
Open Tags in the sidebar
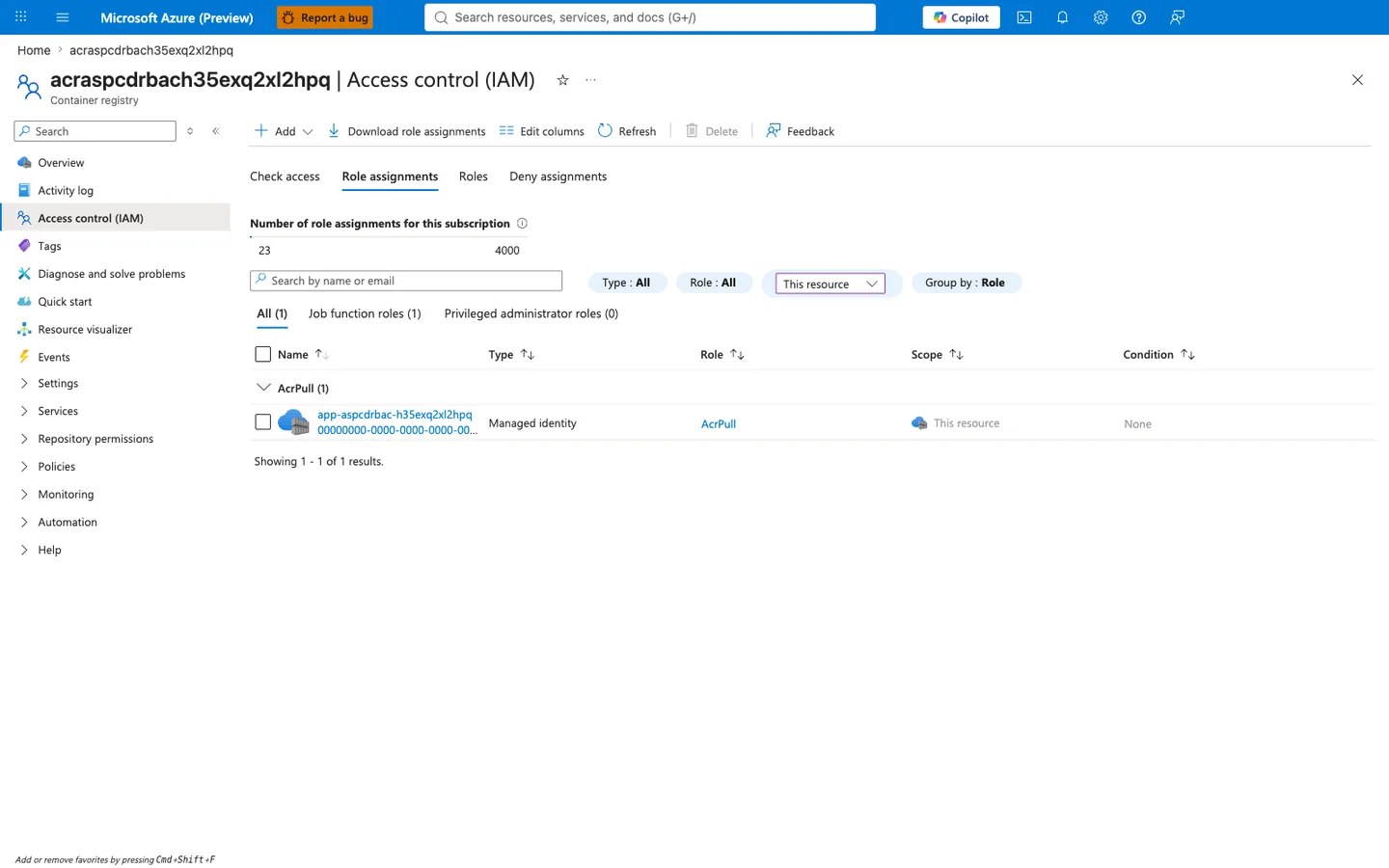pyautogui.click(x=116, y=246)
